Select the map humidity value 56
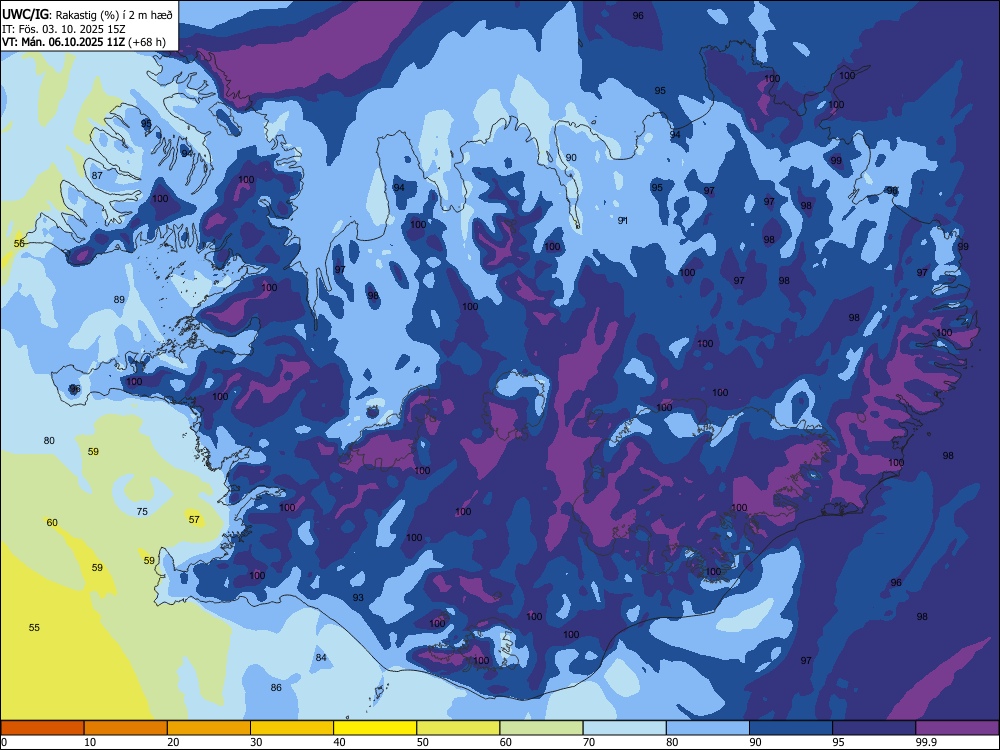1000x750 pixels. (x=19, y=244)
